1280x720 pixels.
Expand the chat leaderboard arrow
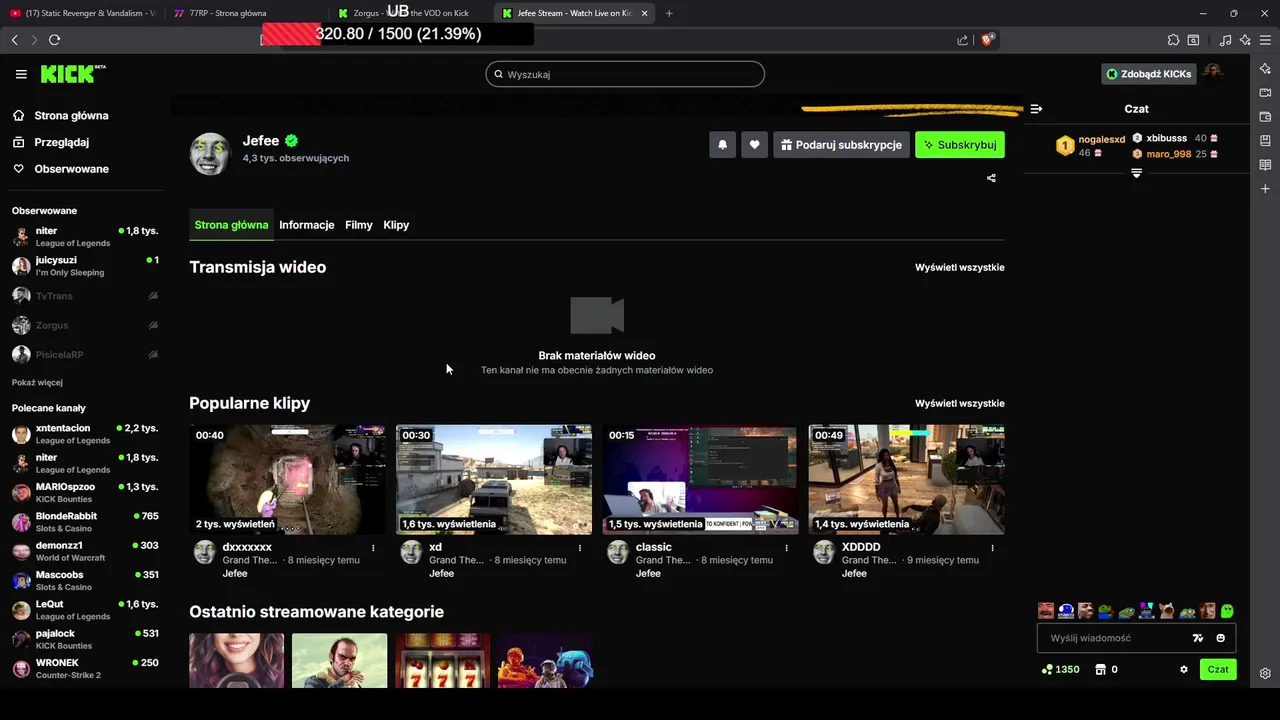[1136, 174]
